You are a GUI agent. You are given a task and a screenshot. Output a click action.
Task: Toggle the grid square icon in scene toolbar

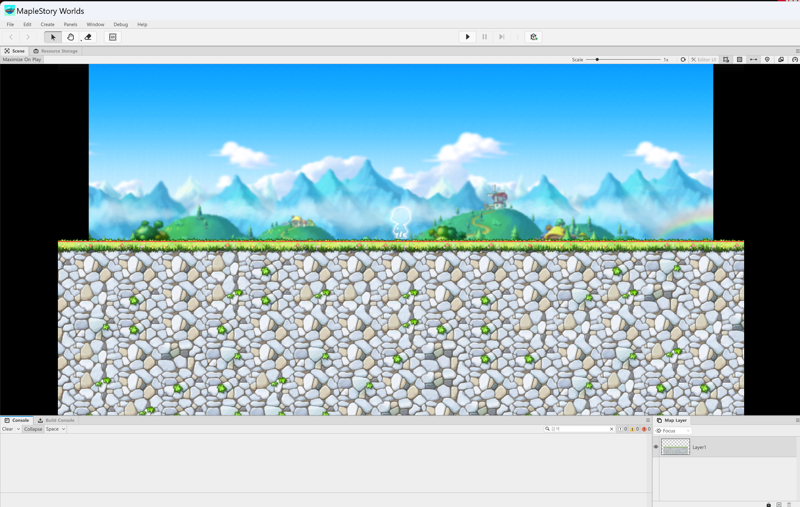739,60
